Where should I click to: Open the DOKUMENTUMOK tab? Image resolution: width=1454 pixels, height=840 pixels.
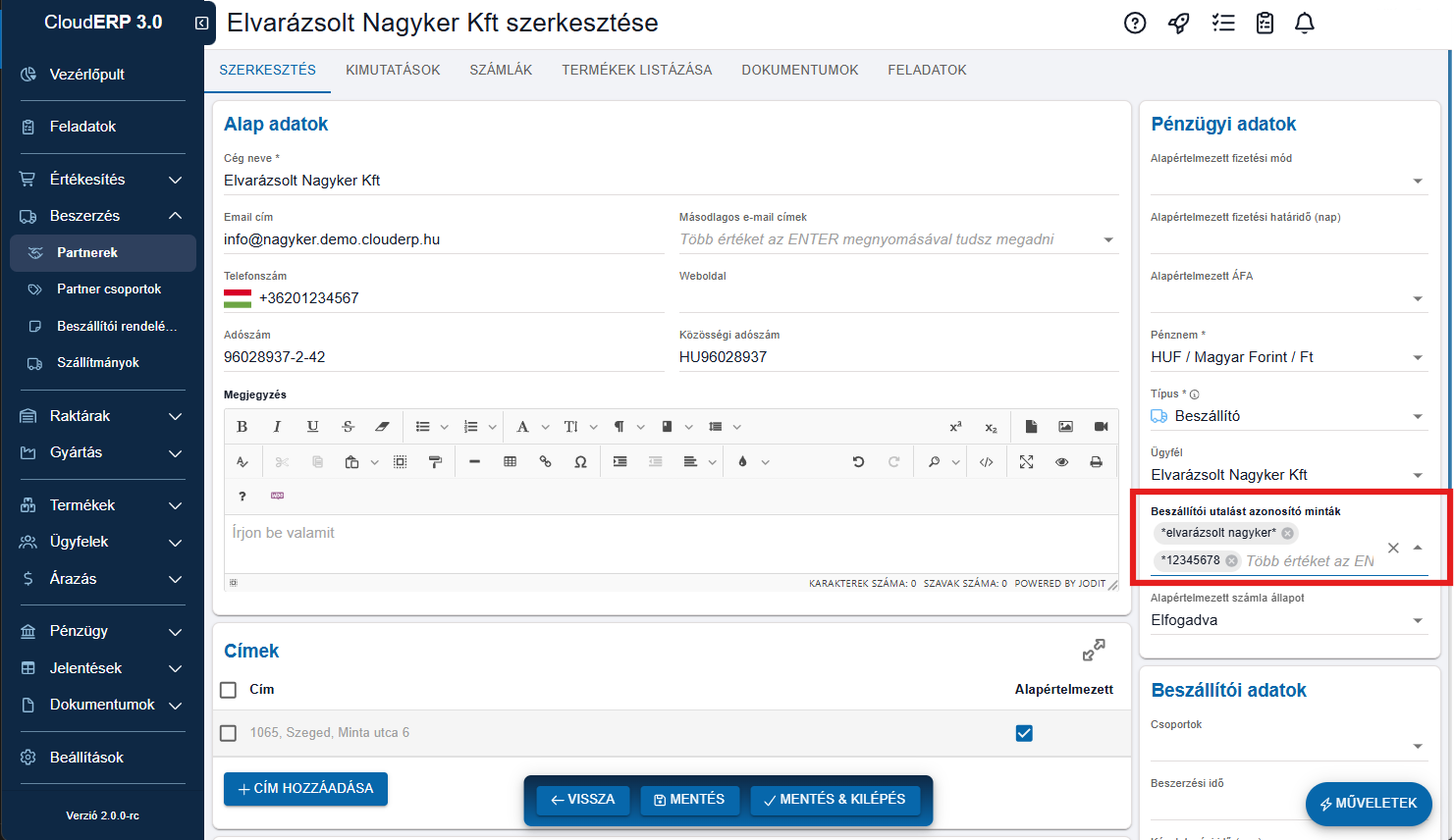point(799,70)
